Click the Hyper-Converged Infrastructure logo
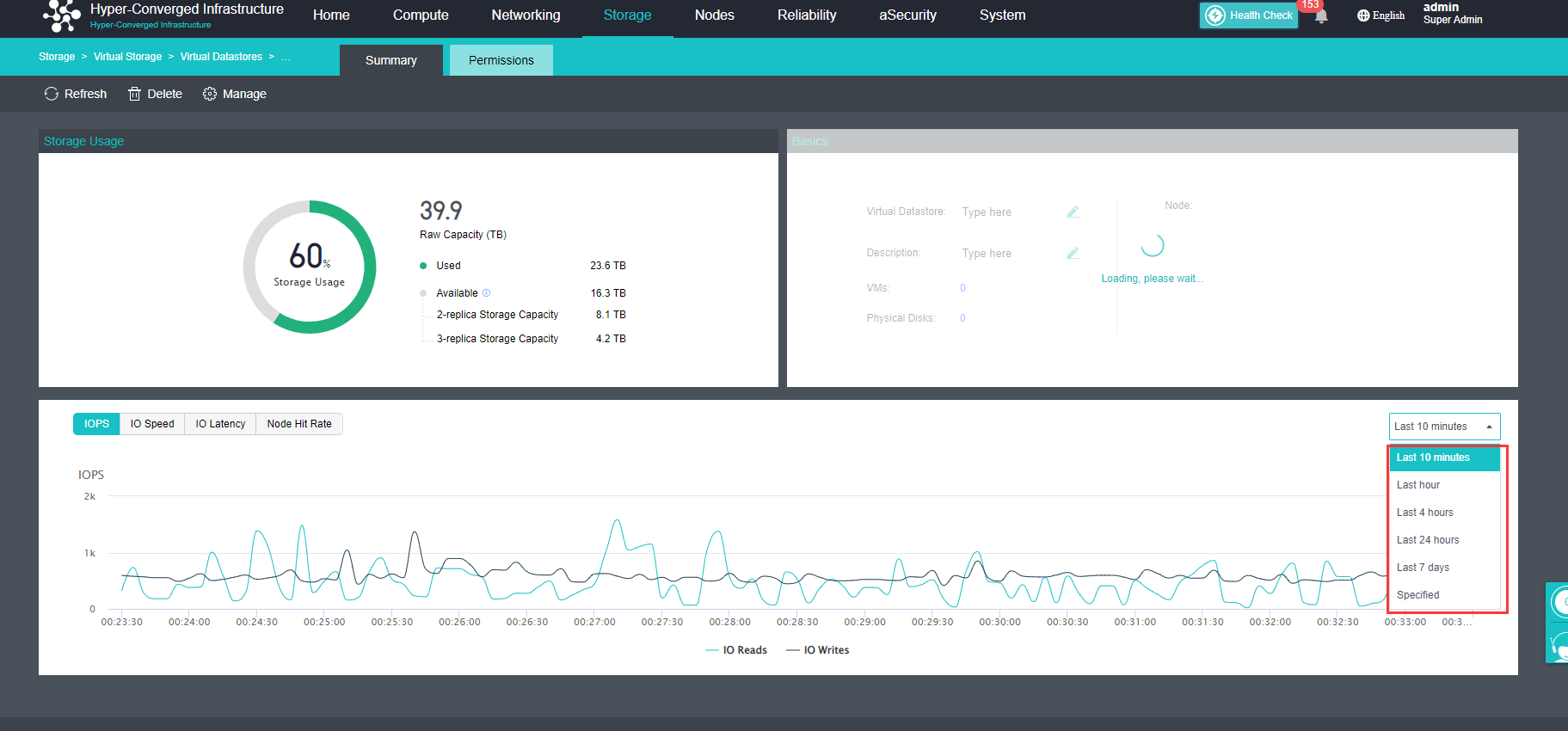 (61, 15)
